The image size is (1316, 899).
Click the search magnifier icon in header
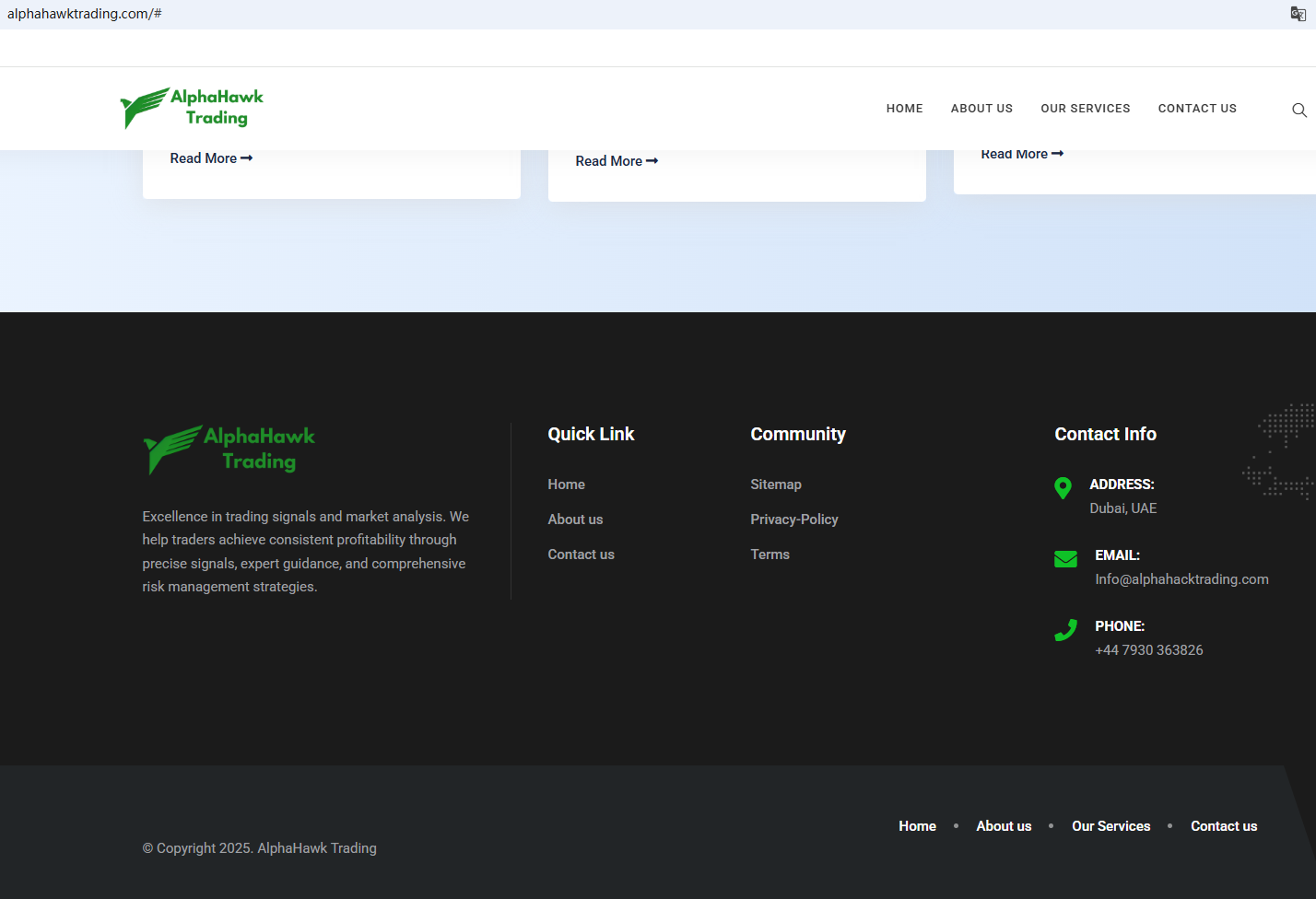pos(1298,110)
